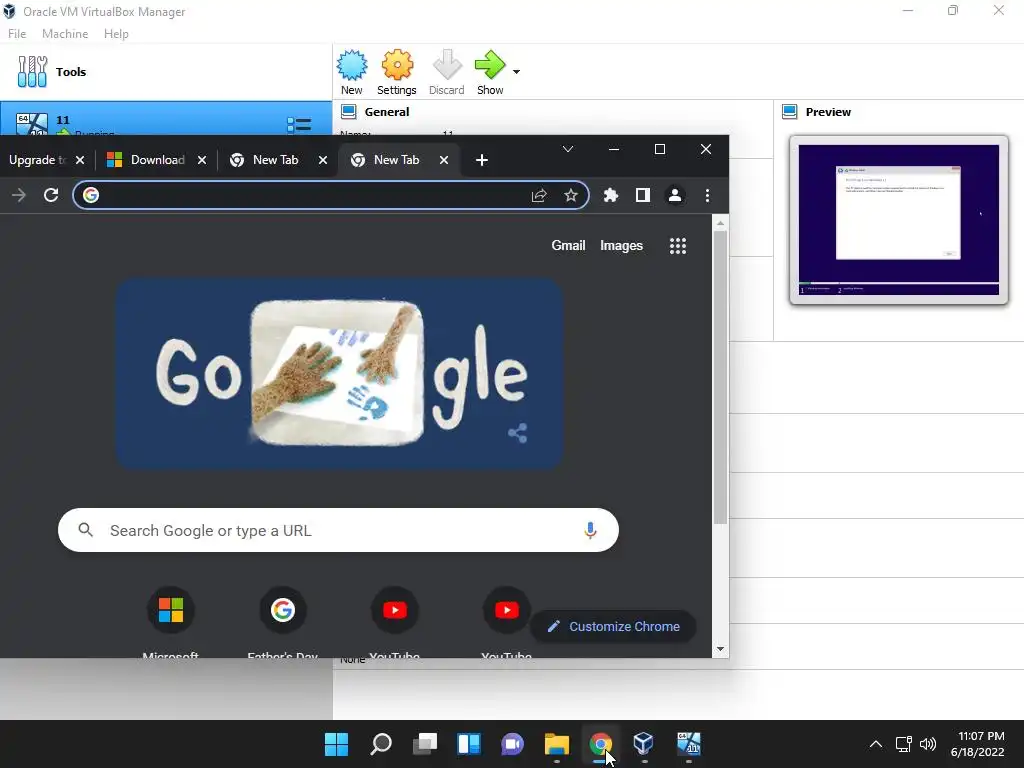Open the Machine menu in VirtualBox

click(x=65, y=34)
